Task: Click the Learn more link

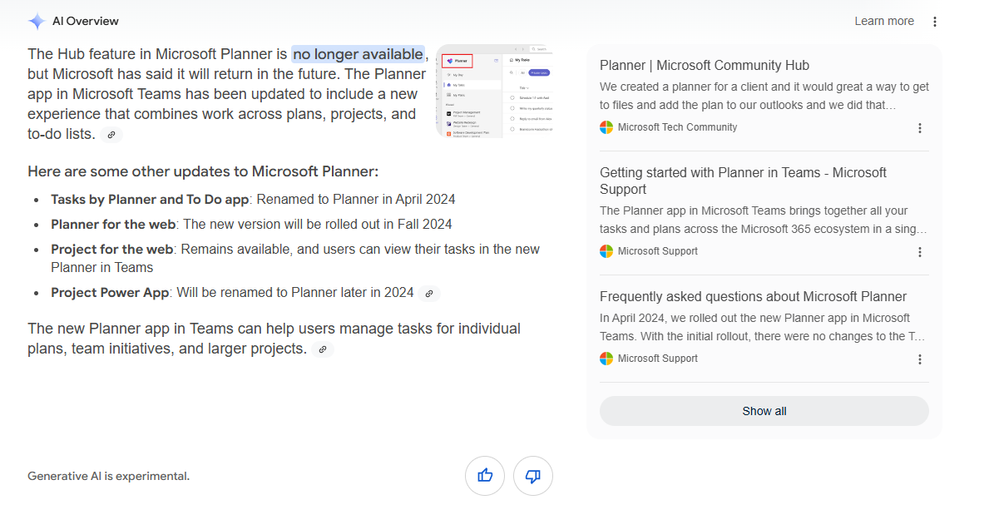Action: 884,21
